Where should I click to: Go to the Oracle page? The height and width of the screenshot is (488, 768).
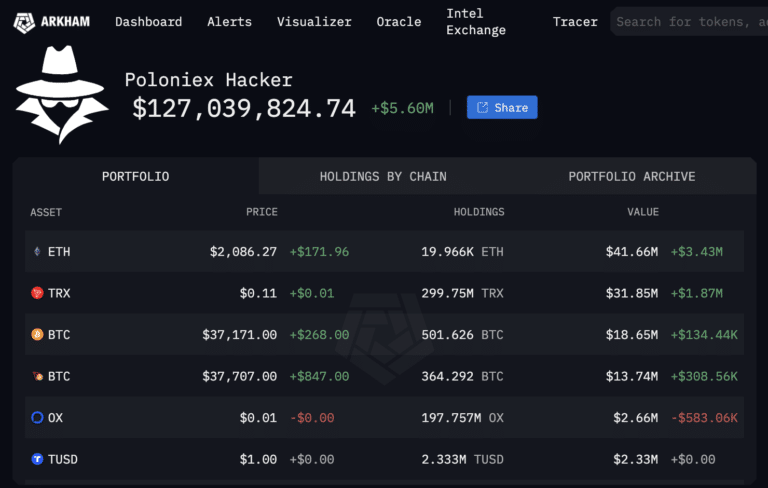pos(399,22)
